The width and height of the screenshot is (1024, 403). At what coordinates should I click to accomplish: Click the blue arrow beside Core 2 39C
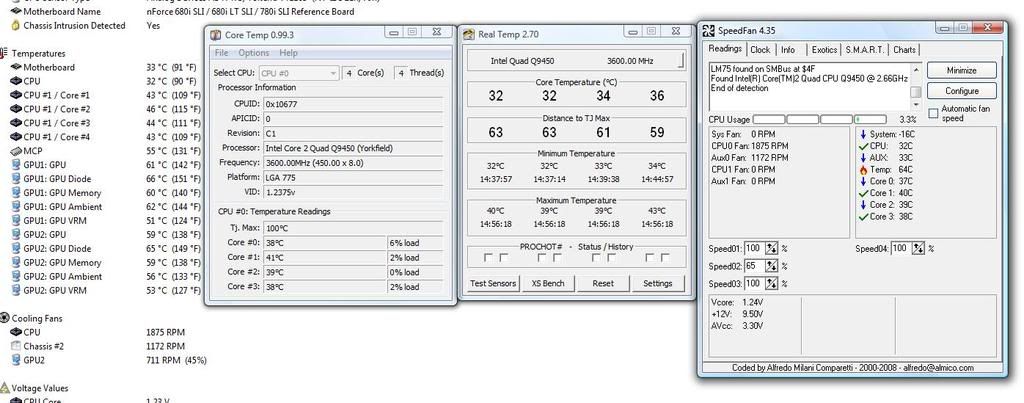click(864, 205)
